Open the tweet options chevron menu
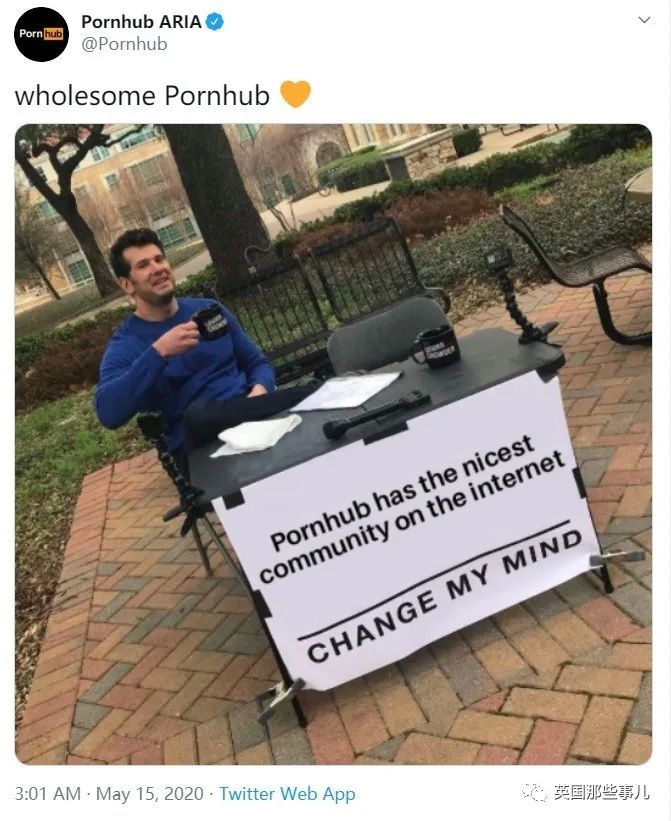The width and height of the screenshot is (671, 821). (644, 20)
